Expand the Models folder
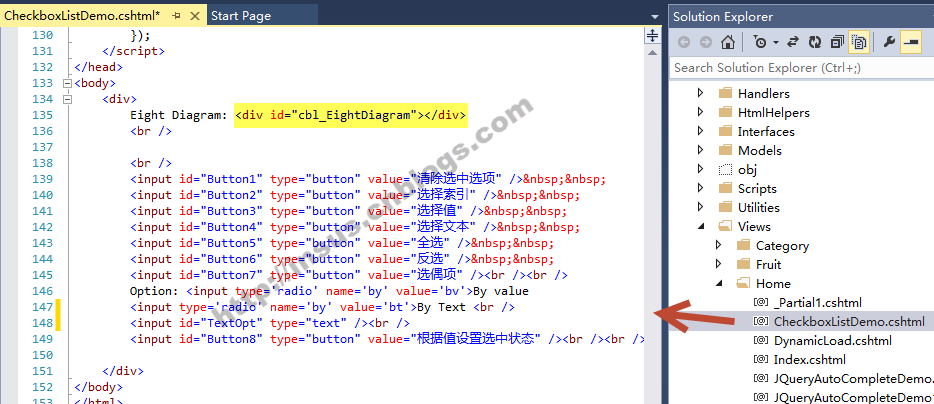Screen dimensions: 934x404 tap(700, 151)
